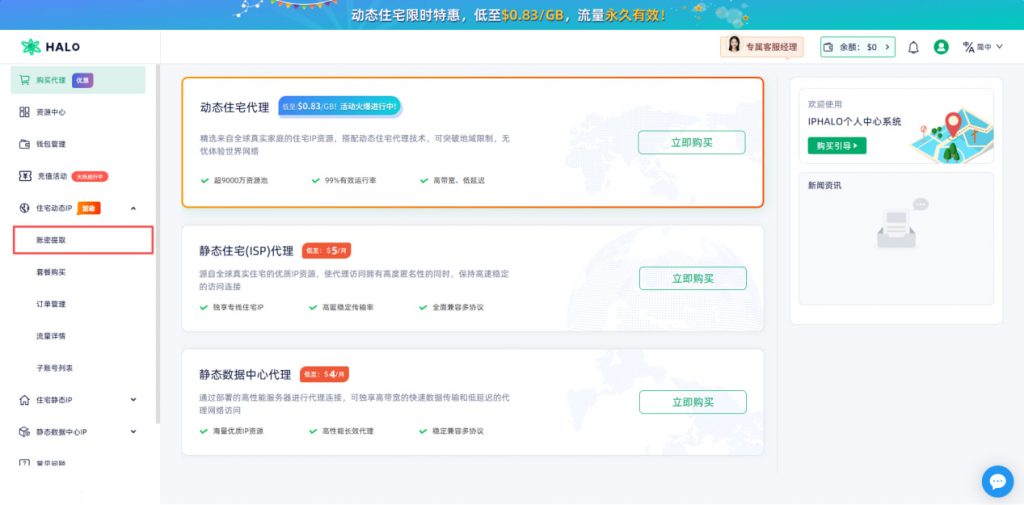Expand the 静态数据中心IP sidebar section
This screenshot has width=1024, height=505.
pos(134,432)
